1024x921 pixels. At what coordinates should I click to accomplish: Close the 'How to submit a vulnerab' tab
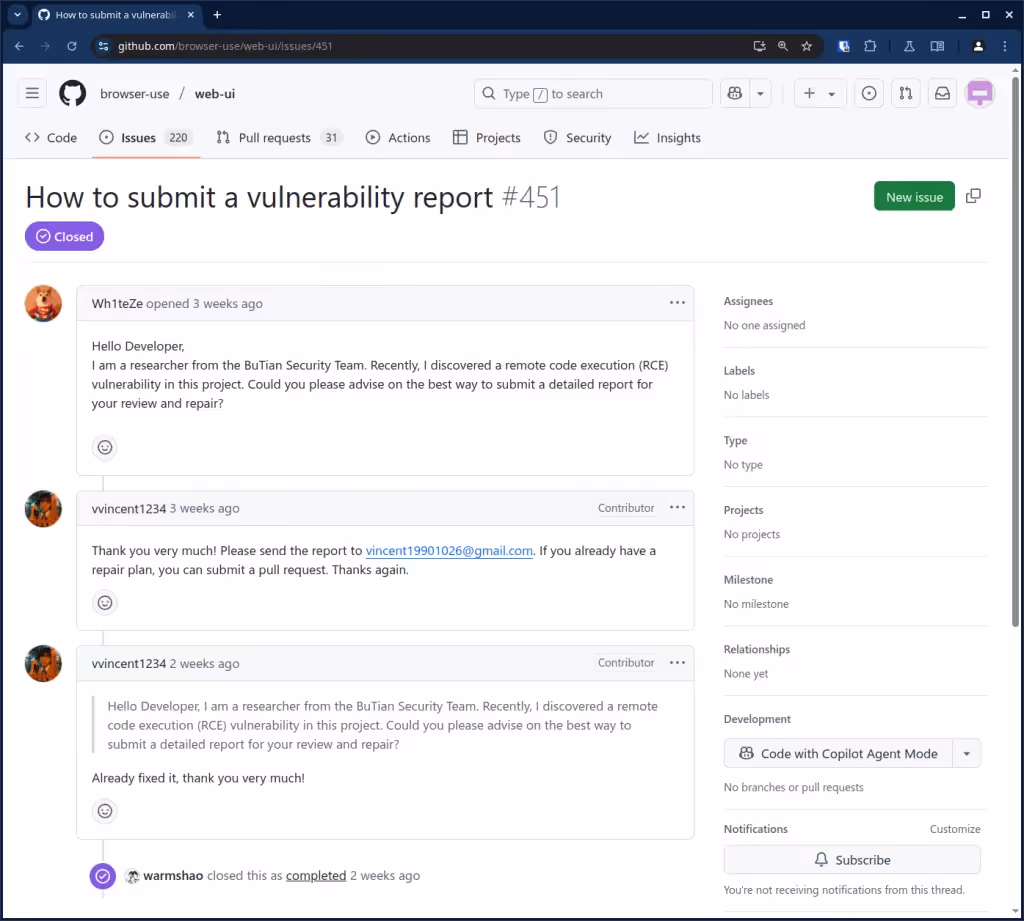coord(191,14)
